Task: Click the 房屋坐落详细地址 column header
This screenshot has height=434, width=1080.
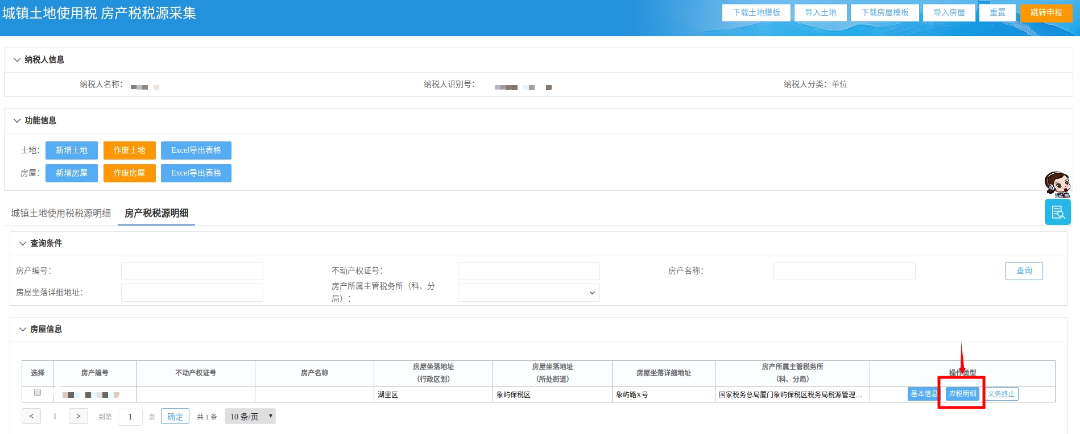Action: pos(663,373)
